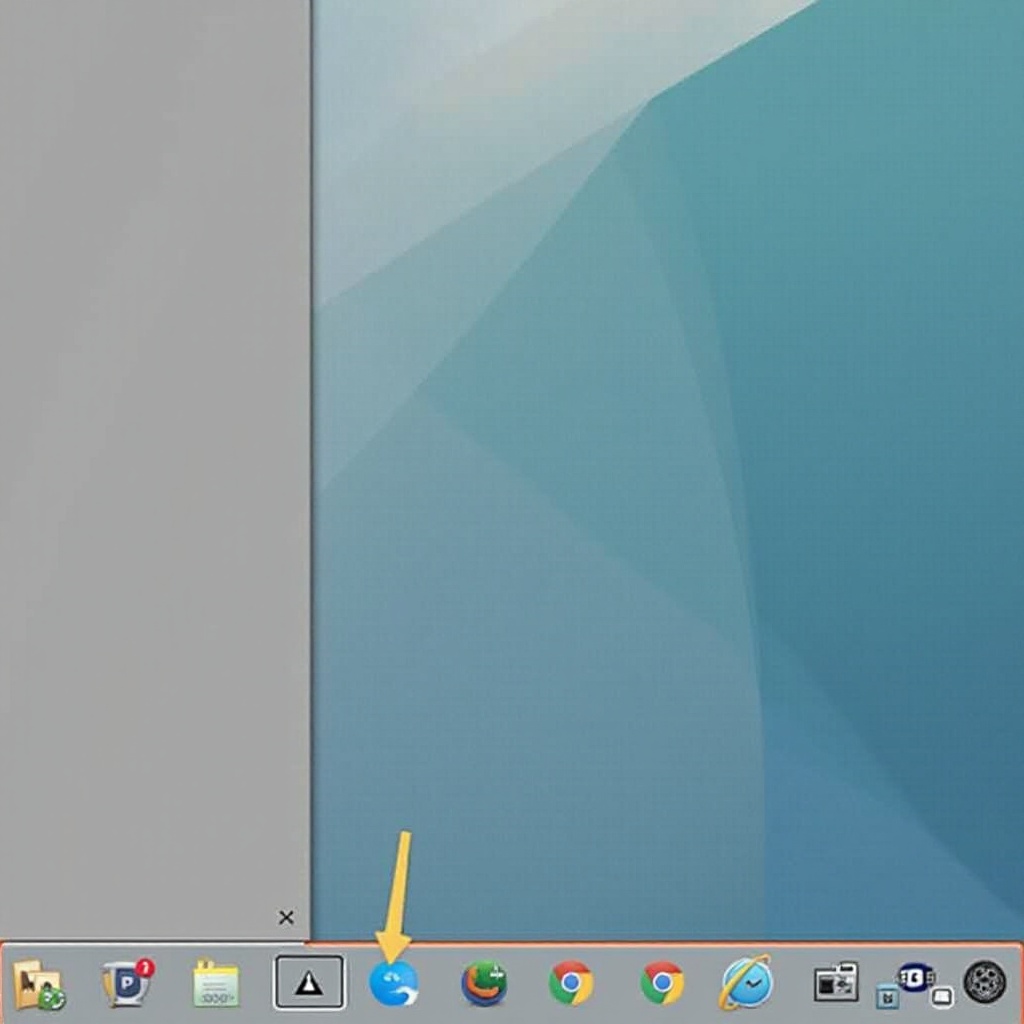Viewport: 1024px width, 1024px height.
Task: Open the photo viewer with green sync arrow
Action: (x=35, y=983)
